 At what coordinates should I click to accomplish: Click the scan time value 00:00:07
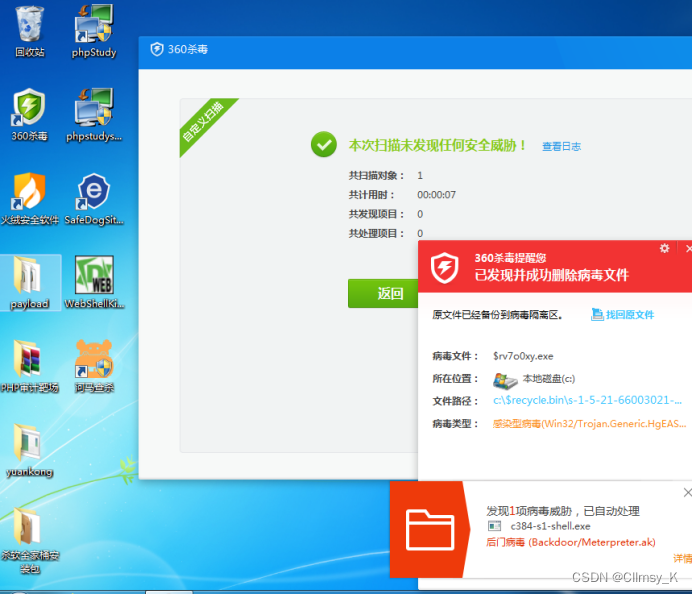click(436, 195)
